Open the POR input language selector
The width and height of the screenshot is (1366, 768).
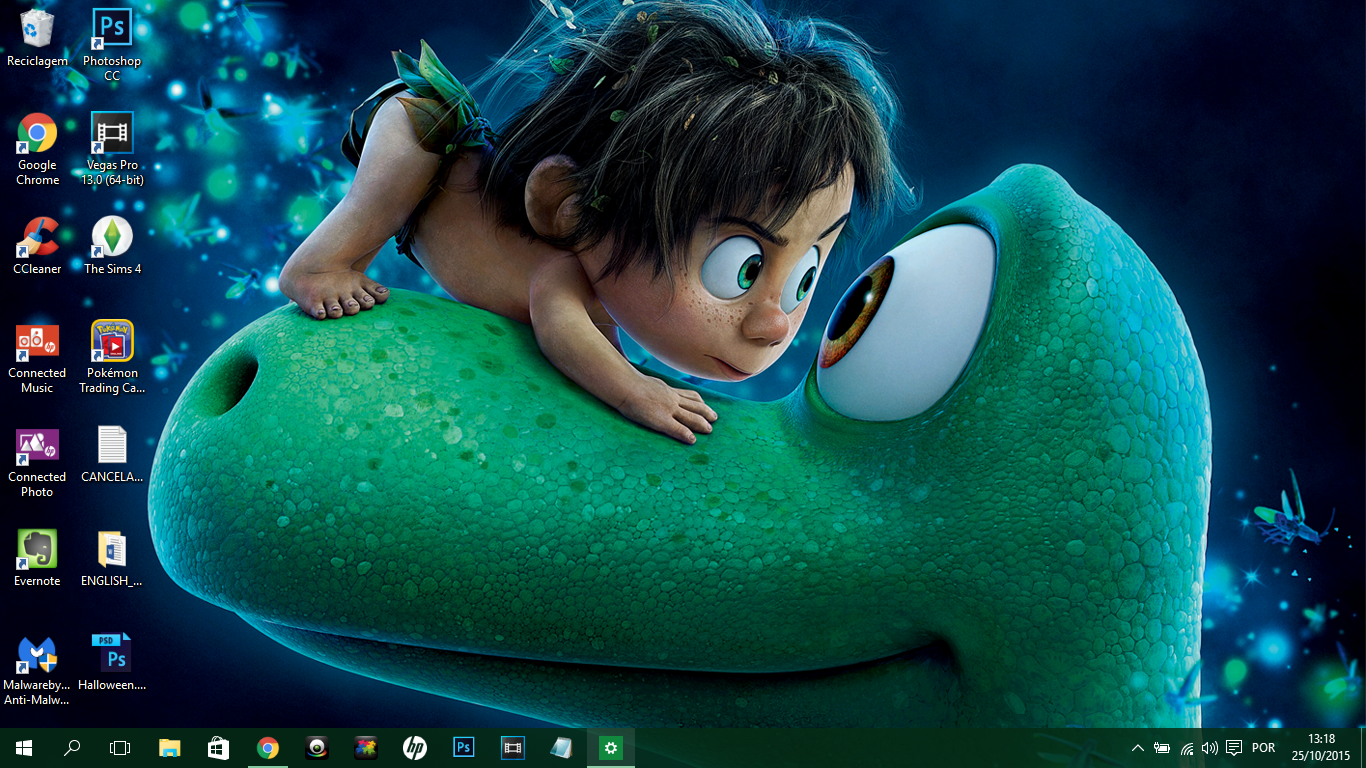click(1263, 748)
